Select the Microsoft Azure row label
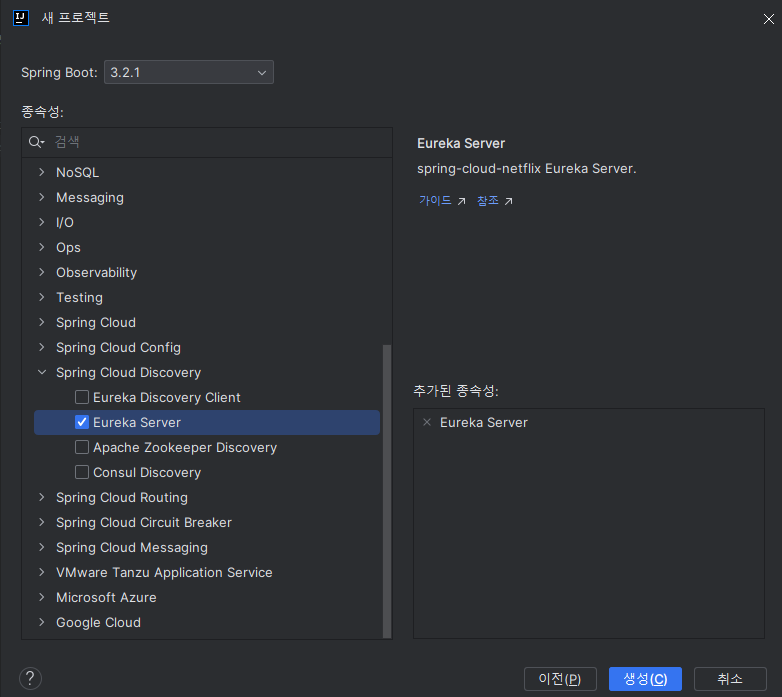This screenshot has height=697, width=782. point(106,597)
